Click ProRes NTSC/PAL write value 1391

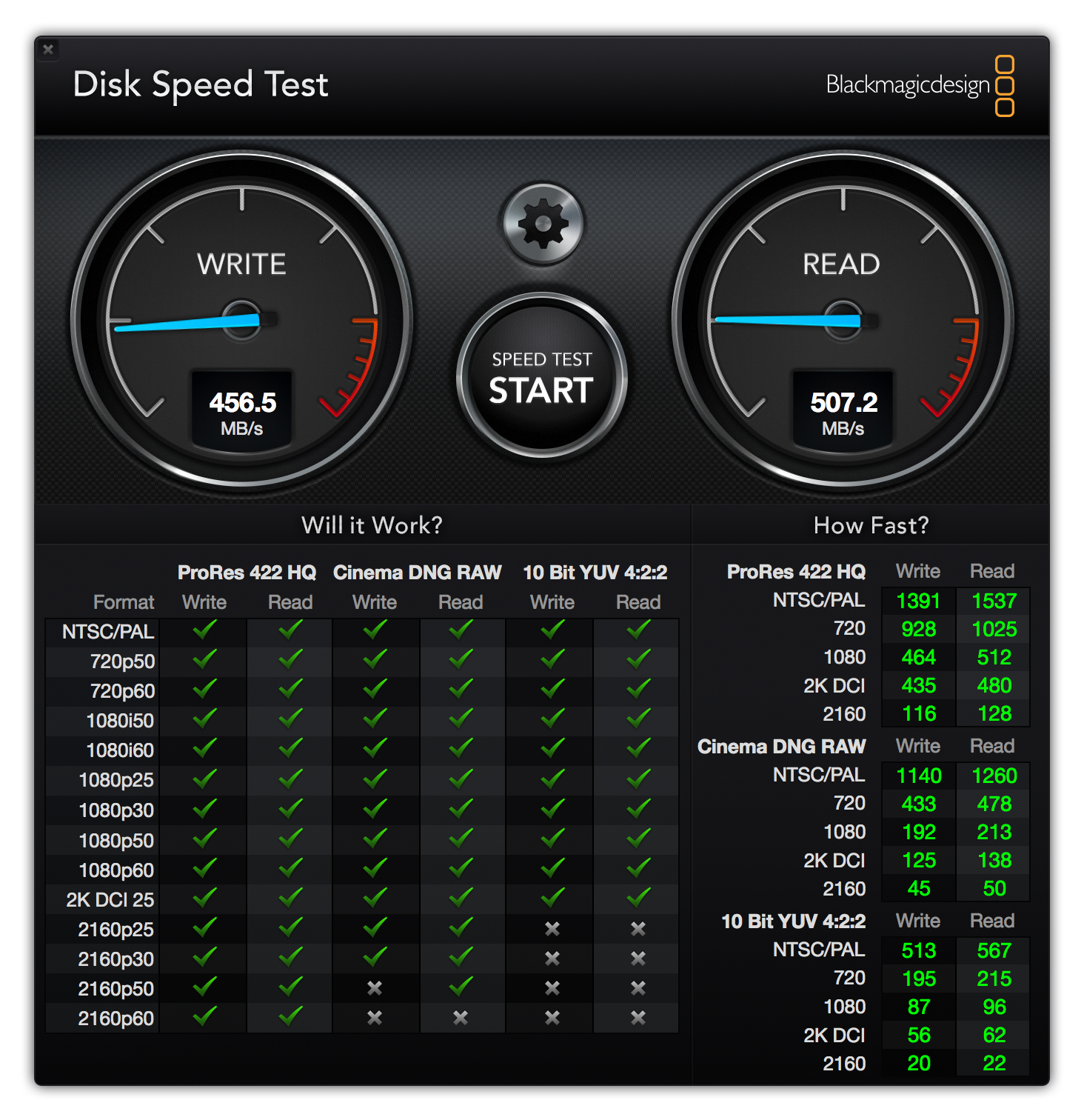918,601
